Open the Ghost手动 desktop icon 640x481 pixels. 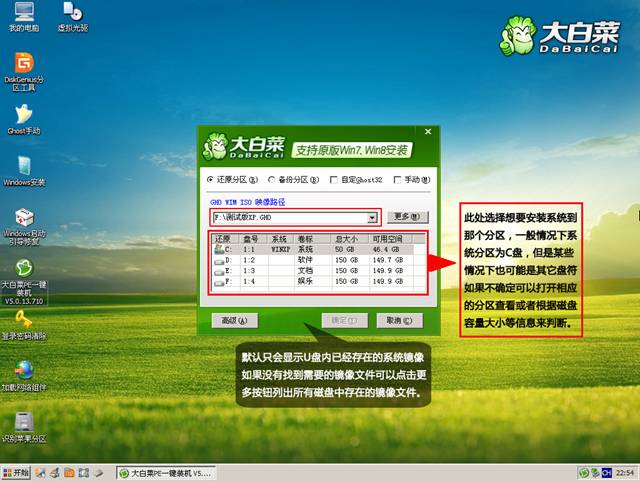tap(23, 114)
